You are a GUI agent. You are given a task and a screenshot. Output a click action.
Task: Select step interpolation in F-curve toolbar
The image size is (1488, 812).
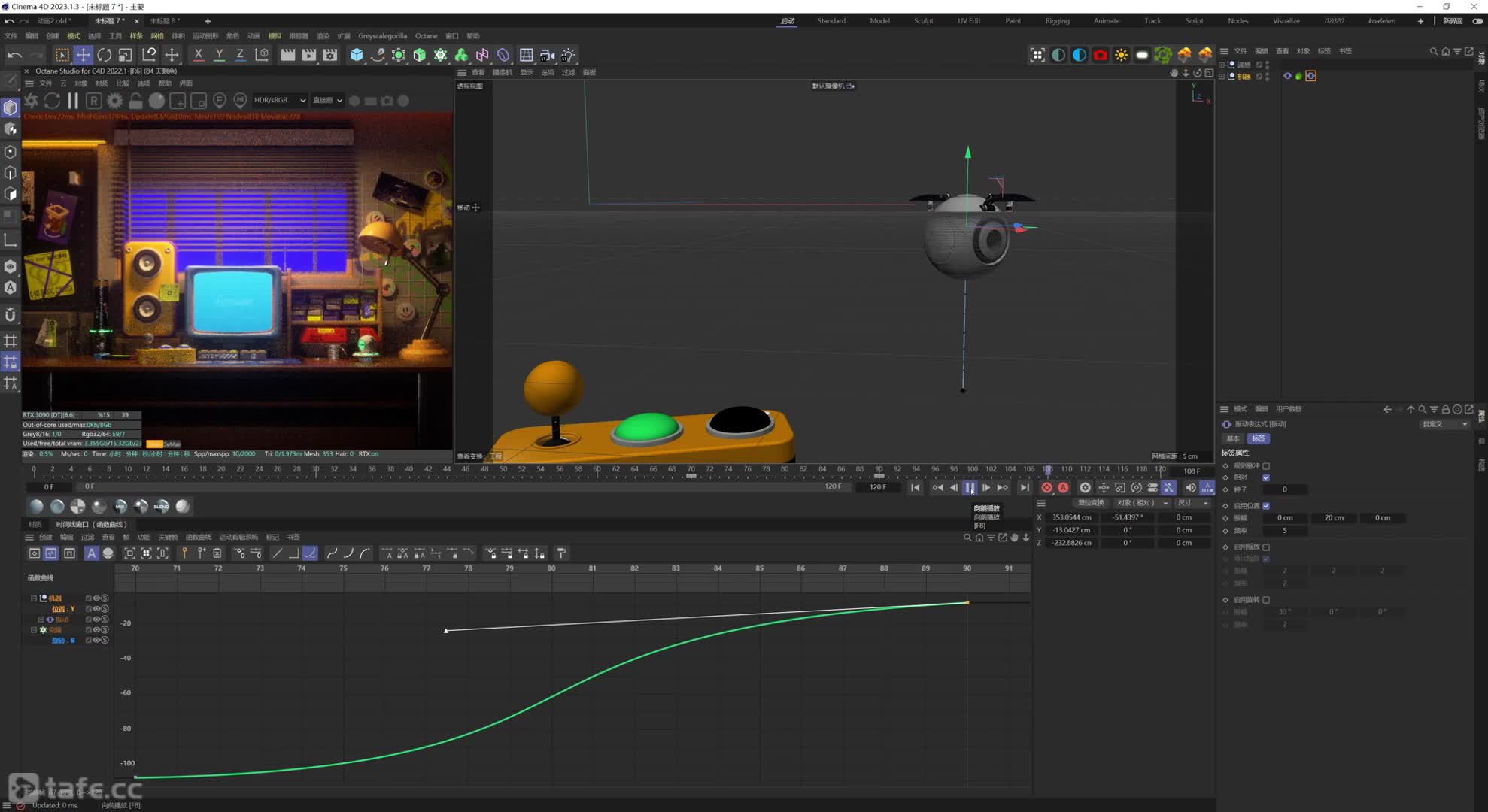point(293,553)
